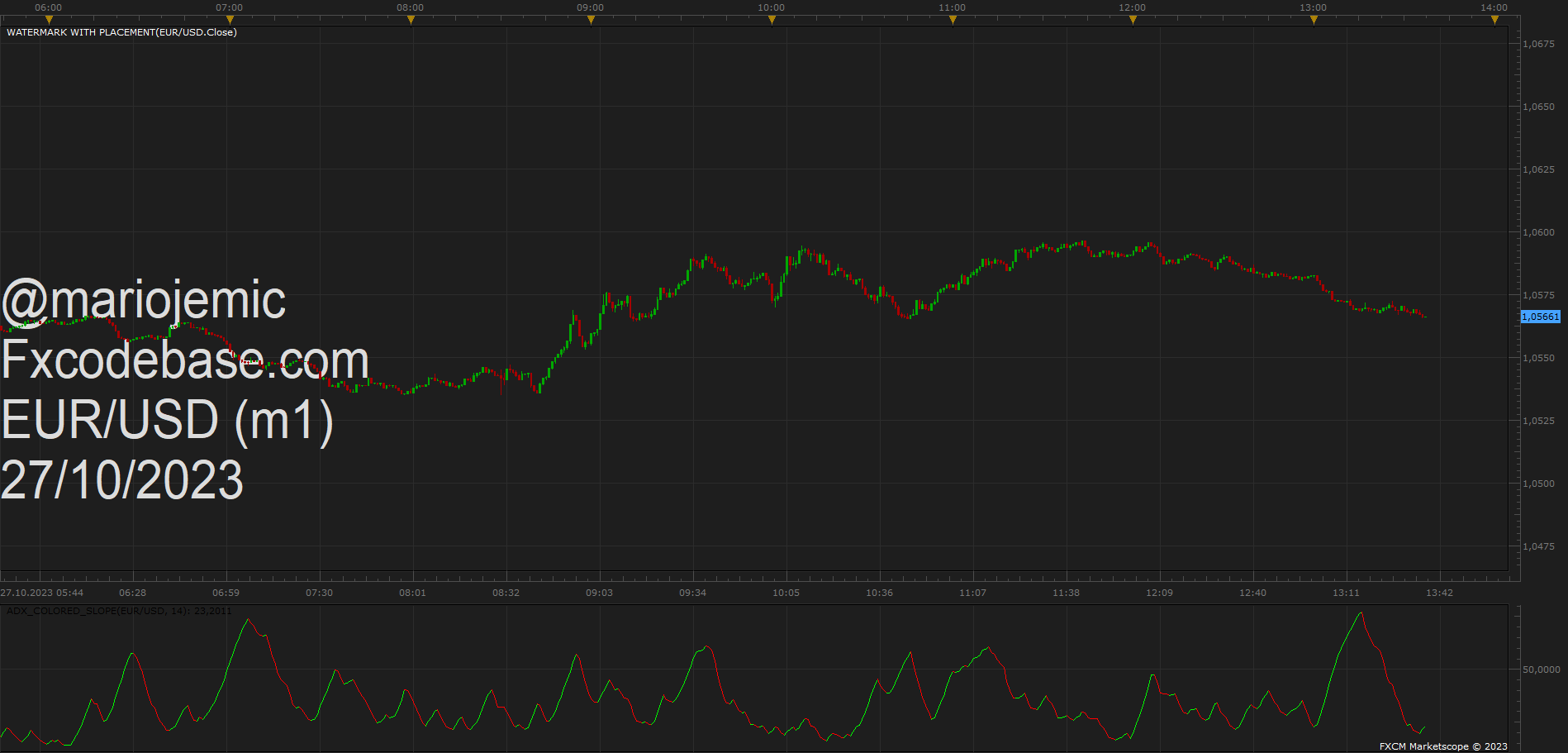Click the 12:40 time axis label

pos(1252,593)
